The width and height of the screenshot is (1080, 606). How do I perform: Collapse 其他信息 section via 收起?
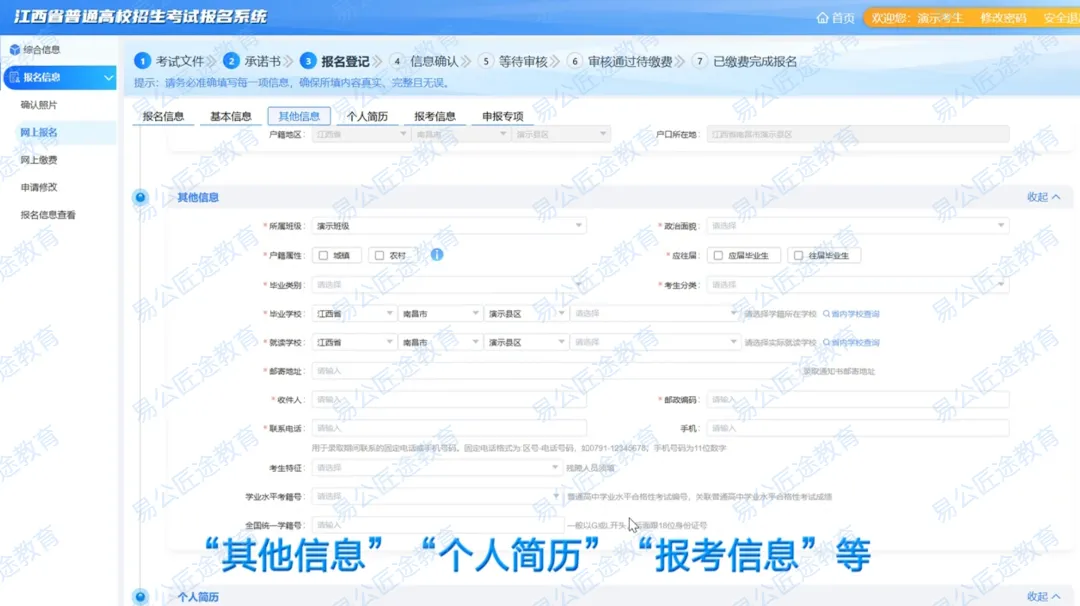coord(1043,197)
